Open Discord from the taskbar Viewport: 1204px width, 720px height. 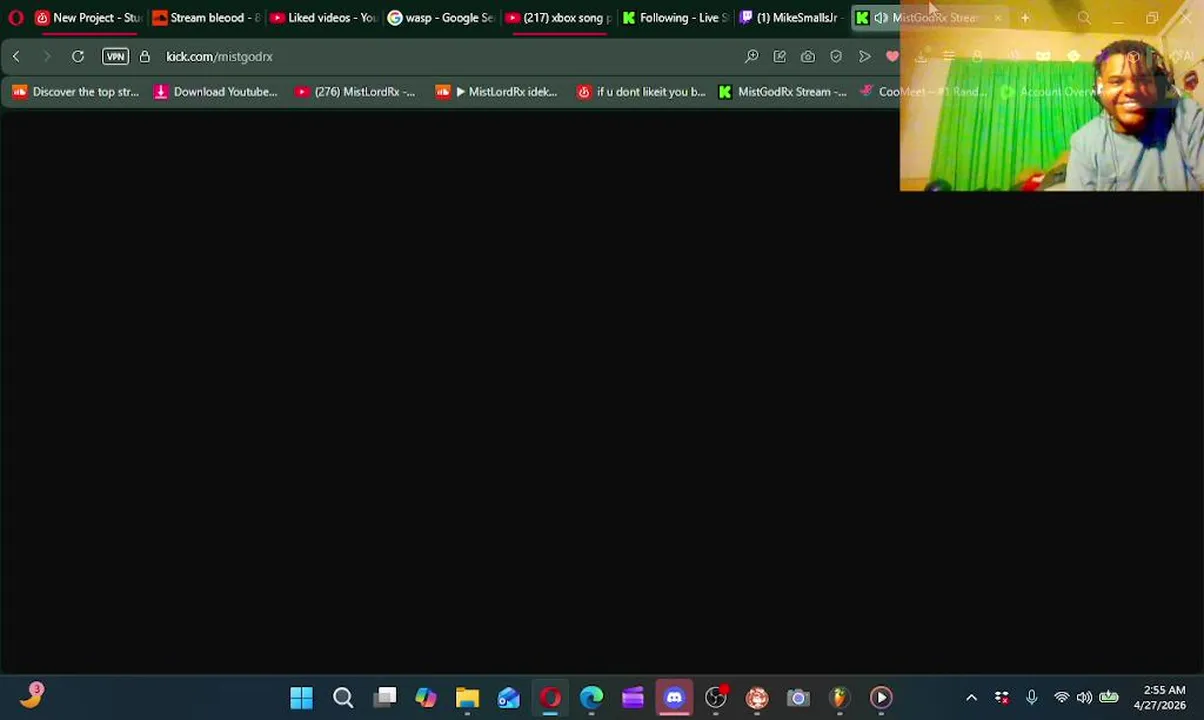pos(674,698)
